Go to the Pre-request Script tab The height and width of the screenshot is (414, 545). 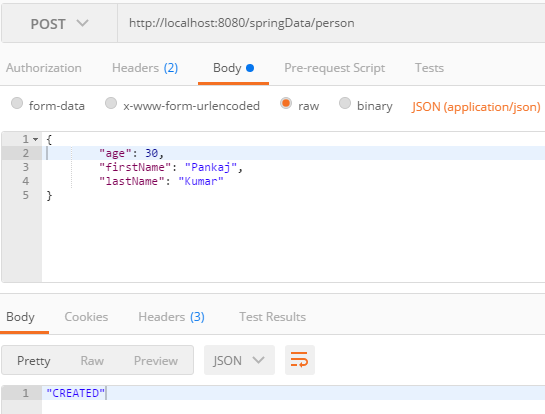click(335, 68)
